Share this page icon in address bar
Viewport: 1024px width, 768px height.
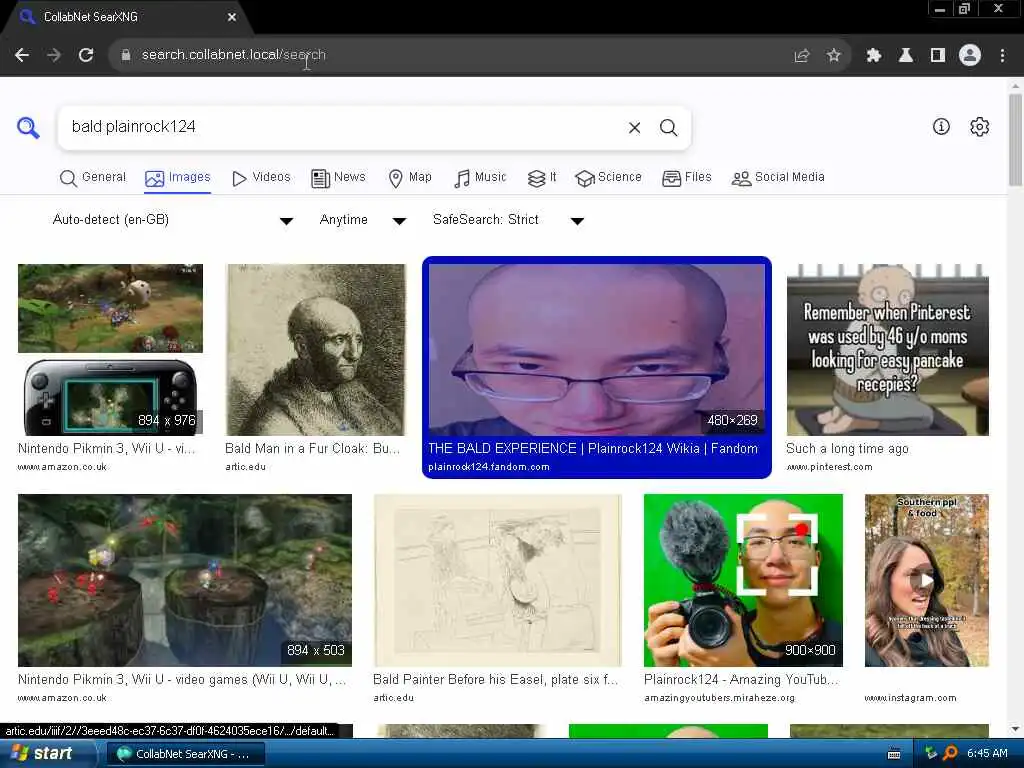point(801,55)
